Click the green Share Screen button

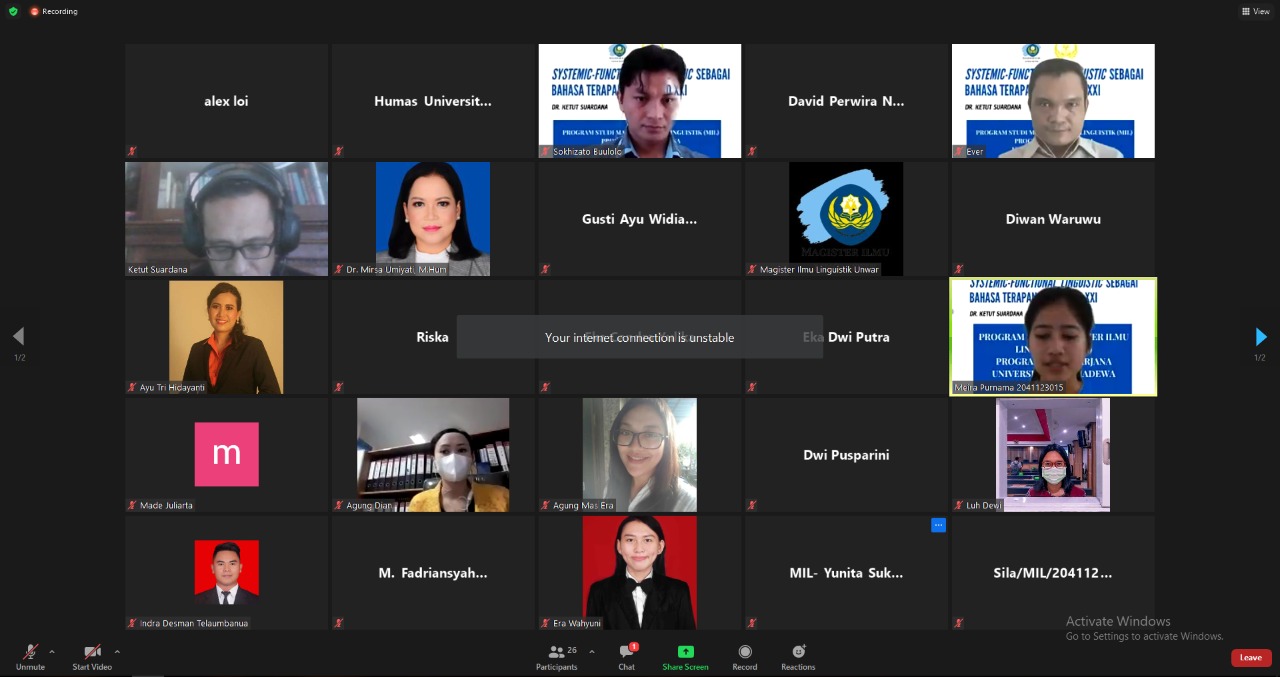coord(685,656)
